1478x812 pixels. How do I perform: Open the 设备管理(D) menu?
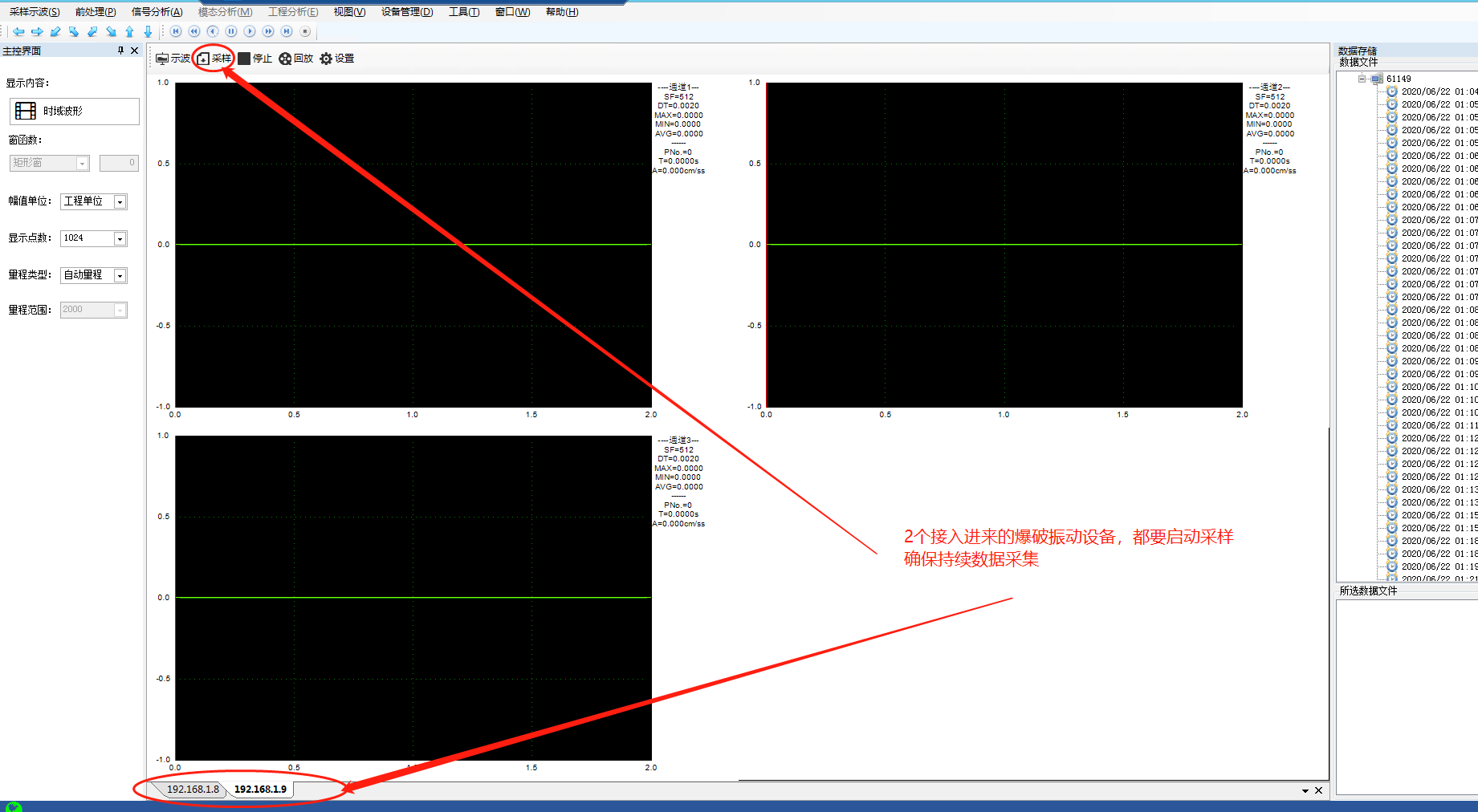click(406, 12)
